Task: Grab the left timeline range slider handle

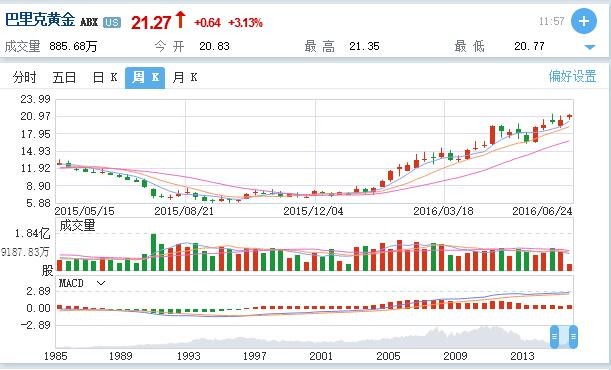Action: 554,336
